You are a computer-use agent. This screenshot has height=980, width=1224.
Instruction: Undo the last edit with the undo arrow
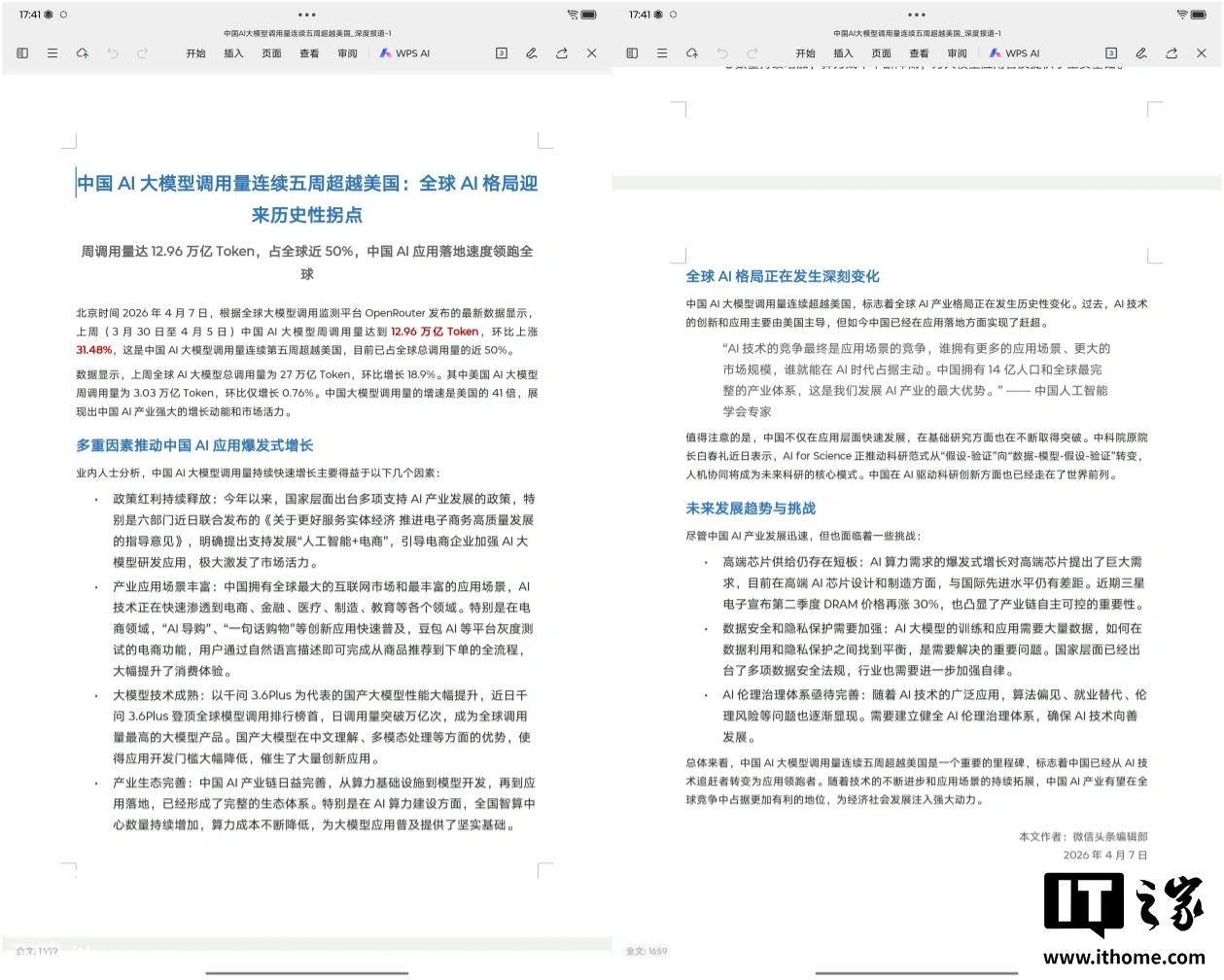point(113,53)
